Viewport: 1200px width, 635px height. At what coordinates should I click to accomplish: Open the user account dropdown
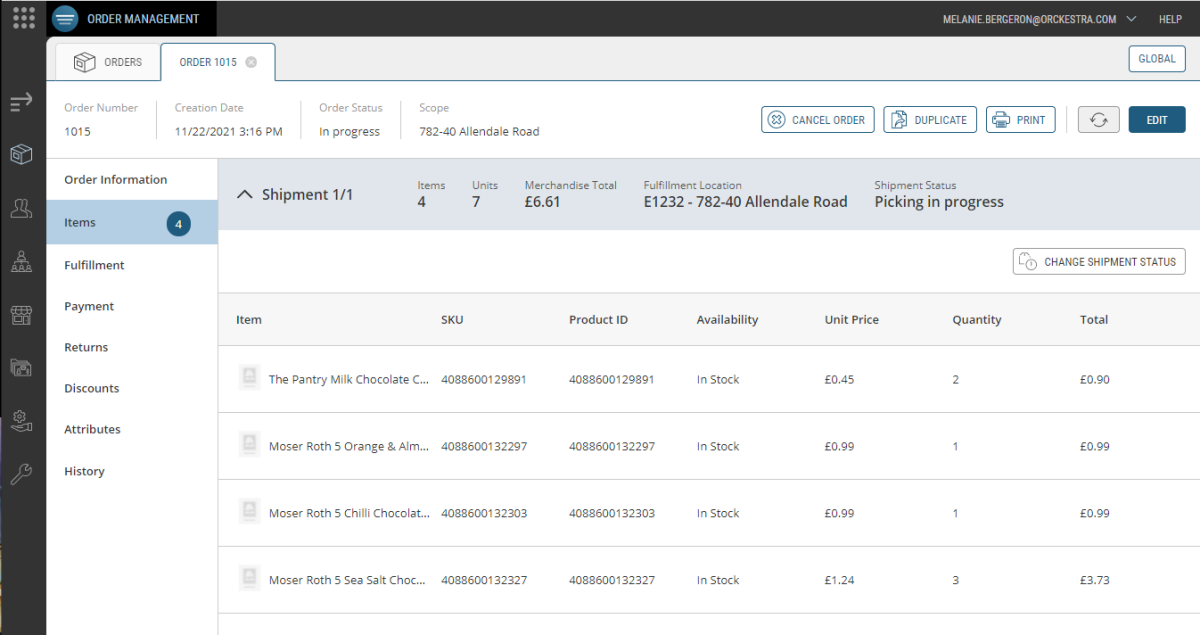(x=1131, y=19)
